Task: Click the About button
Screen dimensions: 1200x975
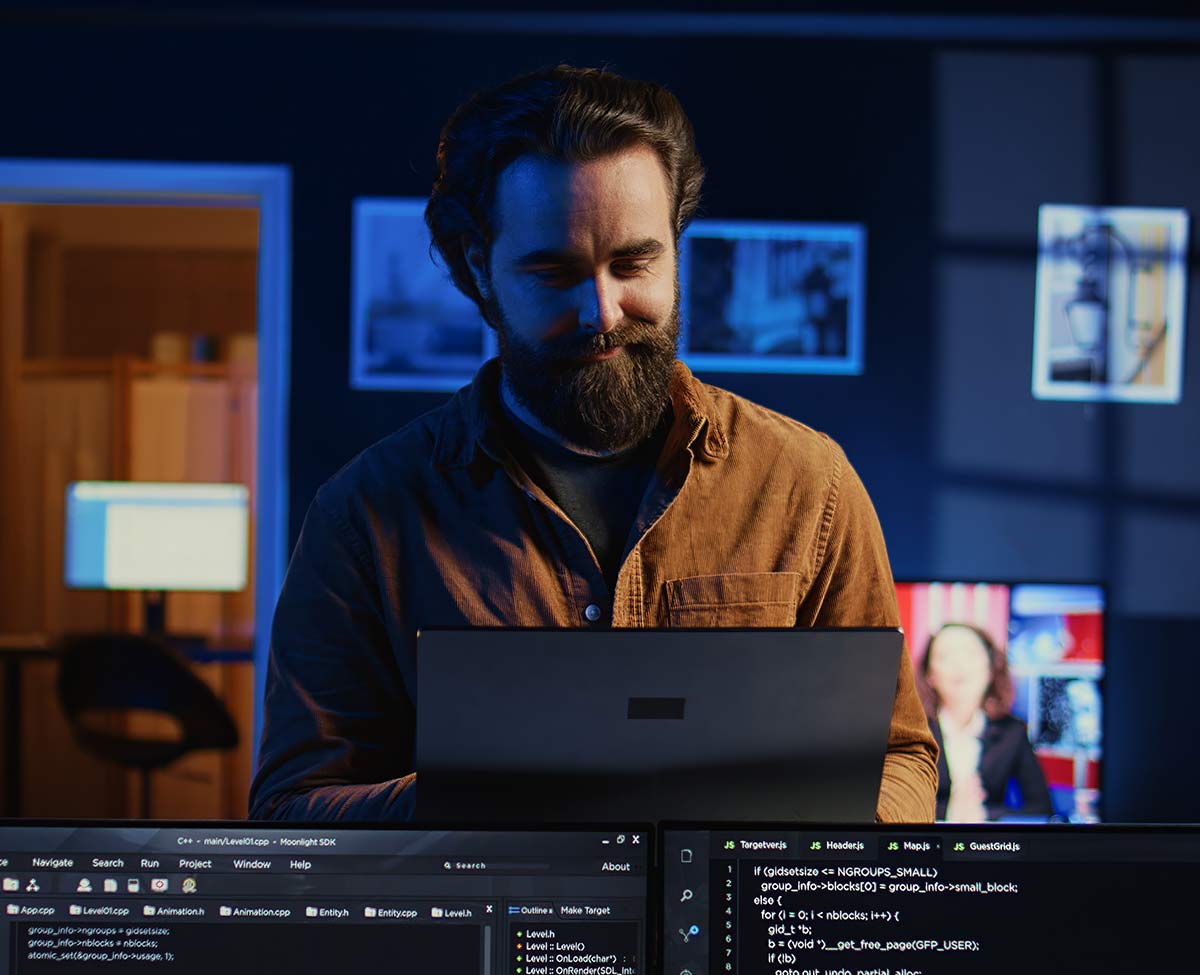Action: tap(616, 866)
